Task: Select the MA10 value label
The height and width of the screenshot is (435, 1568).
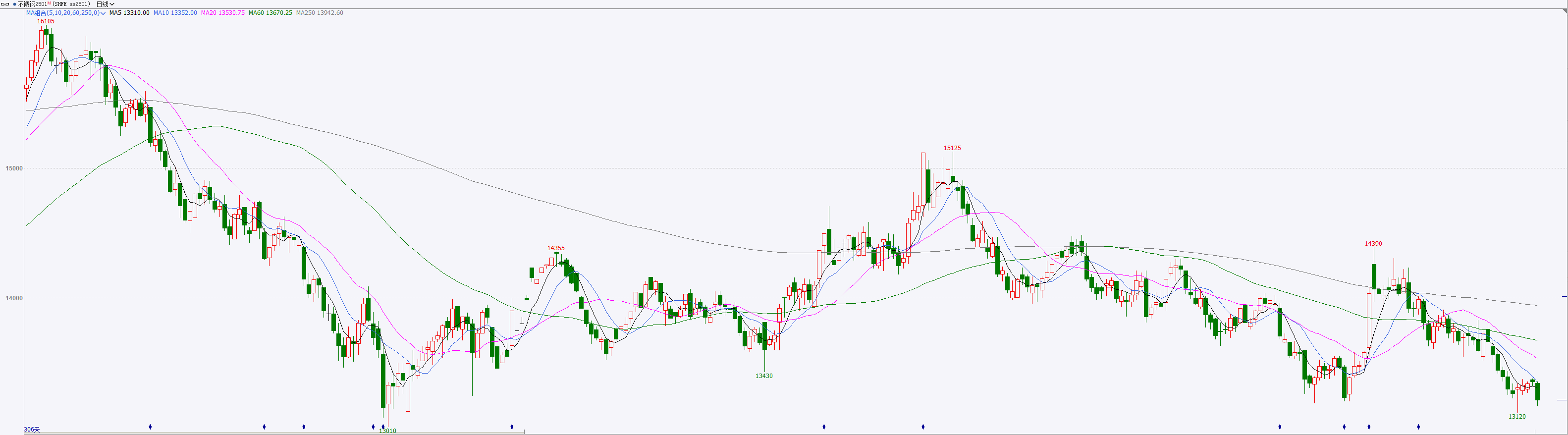Action: (x=175, y=13)
